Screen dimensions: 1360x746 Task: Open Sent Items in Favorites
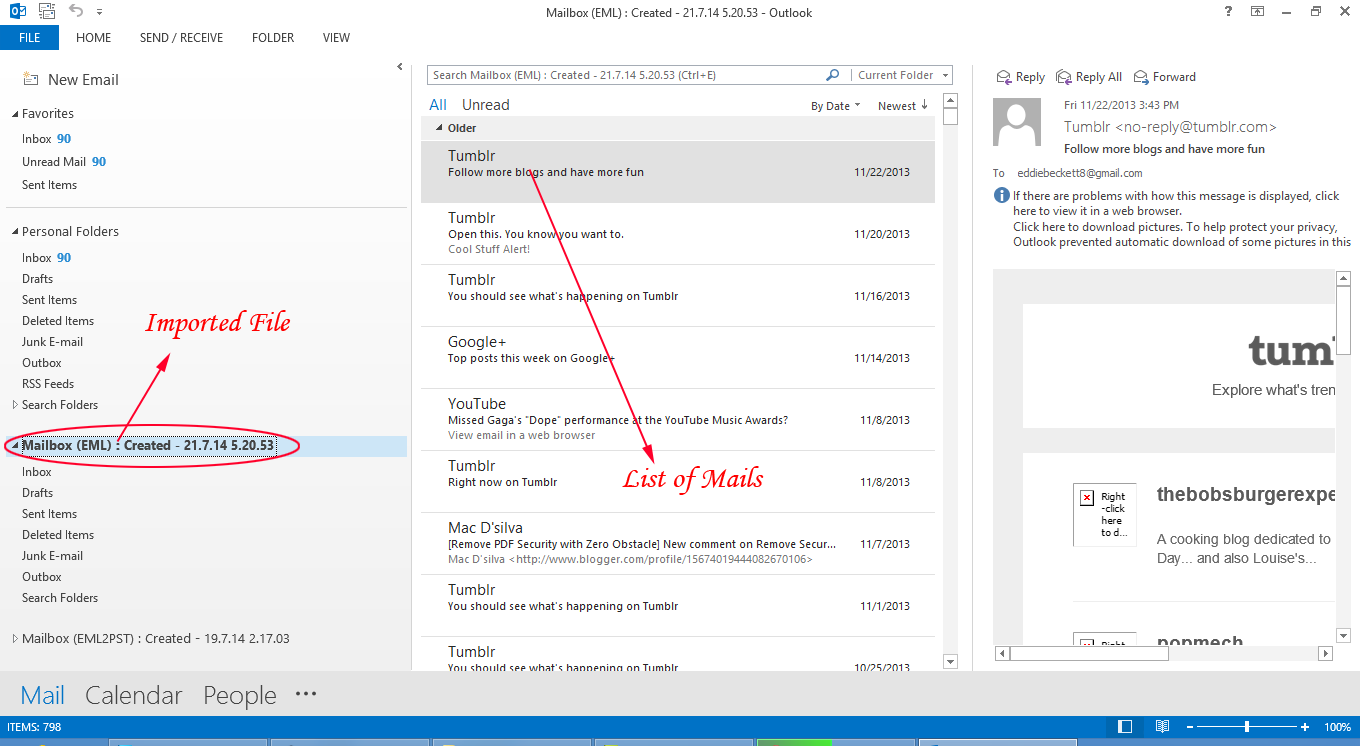[x=49, y=185]
